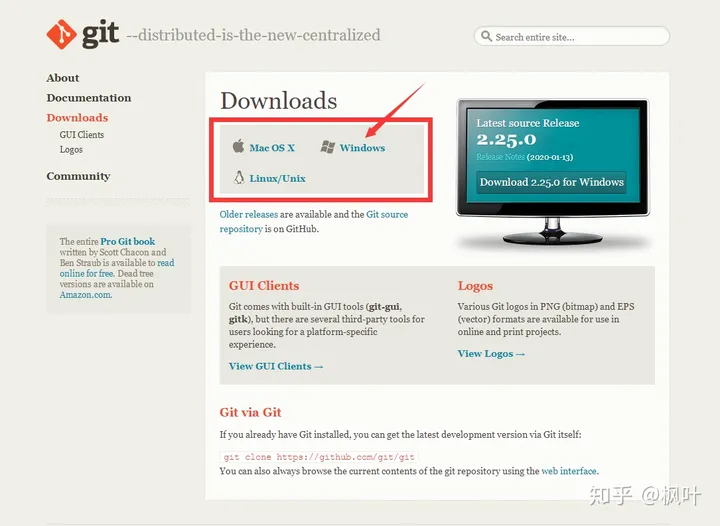Open the Release Notes link
Viewport: 720px width, 526px height.
pyautogui.click(x=501, y=157)
